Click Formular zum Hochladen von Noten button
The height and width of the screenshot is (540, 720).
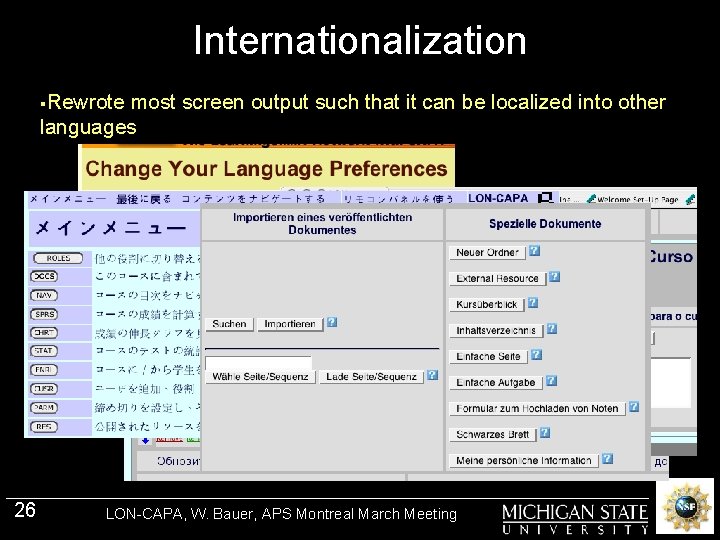click(537, 409)
